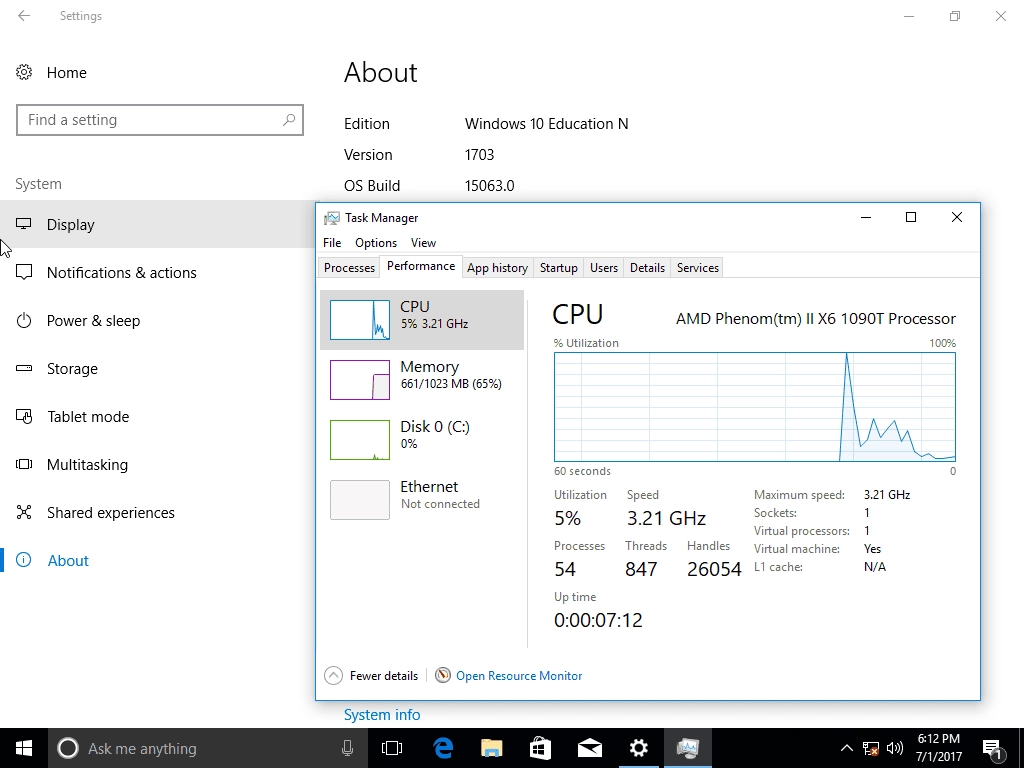Open Mail app from taskbar

590,748
